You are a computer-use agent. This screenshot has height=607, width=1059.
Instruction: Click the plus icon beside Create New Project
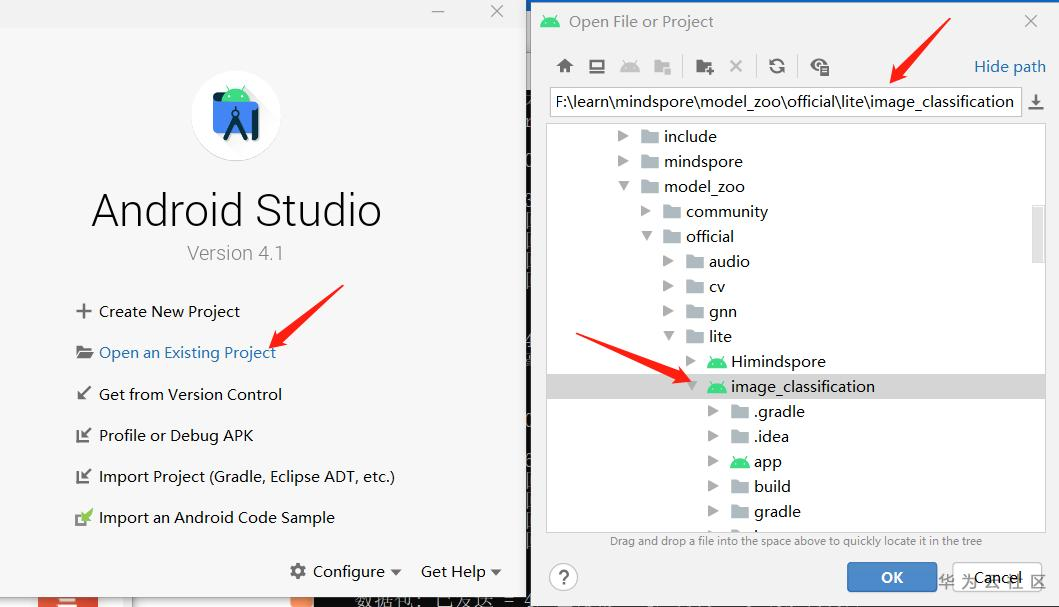(x=84, y=311)
